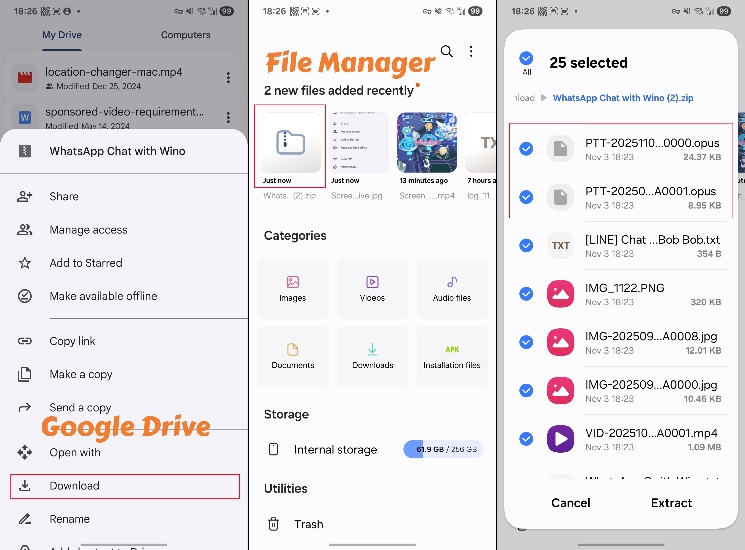Uncheck IMG_1122.PNG file checkbox

[526, 294]
